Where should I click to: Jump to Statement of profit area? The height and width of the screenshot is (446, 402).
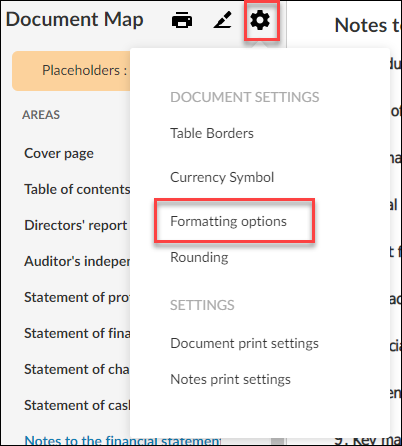coord(77,297)
